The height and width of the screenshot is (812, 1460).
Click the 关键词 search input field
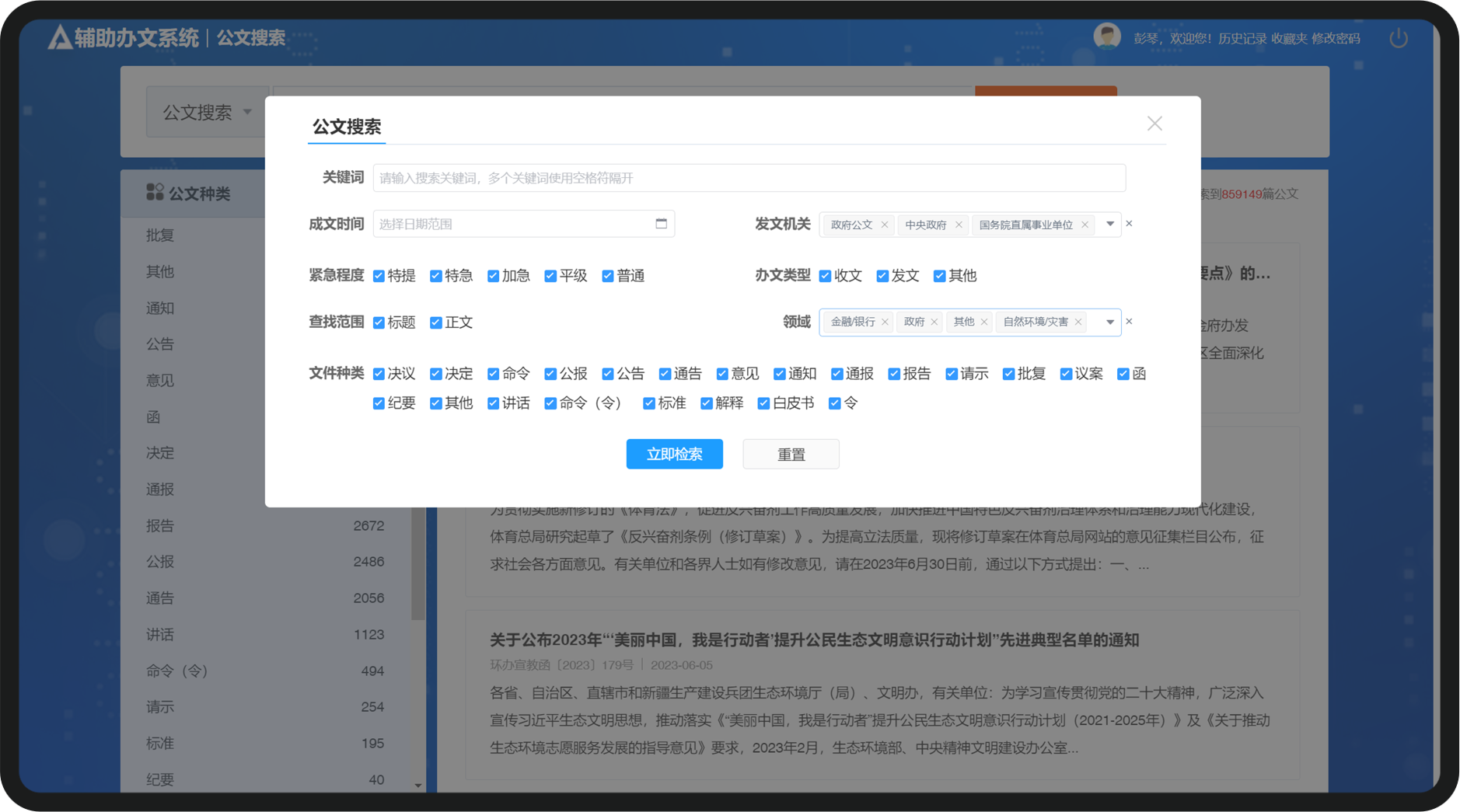(749, 178)
